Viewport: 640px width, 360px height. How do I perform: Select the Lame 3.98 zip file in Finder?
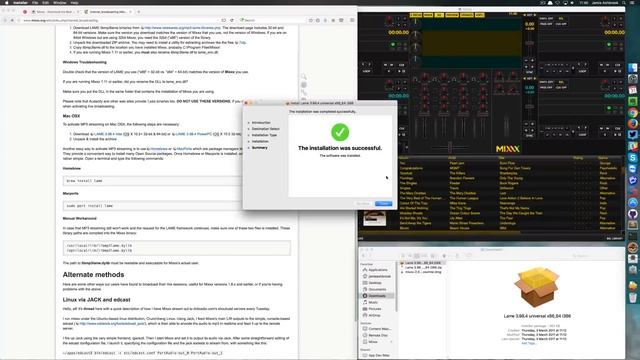(x=422, y=267)
